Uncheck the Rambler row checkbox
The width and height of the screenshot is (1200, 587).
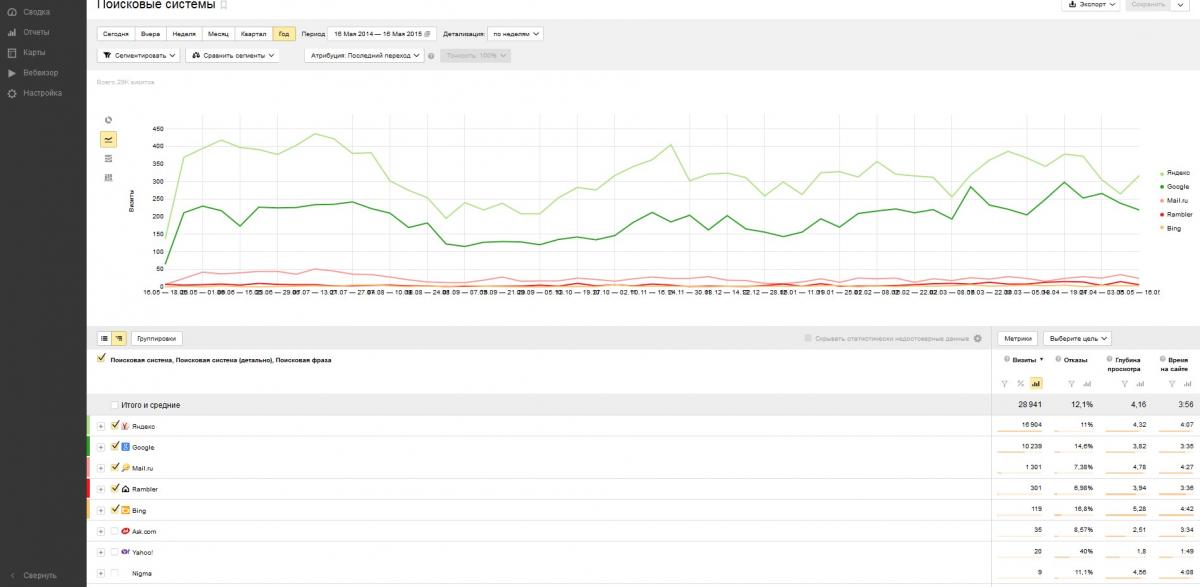(115, 488)
